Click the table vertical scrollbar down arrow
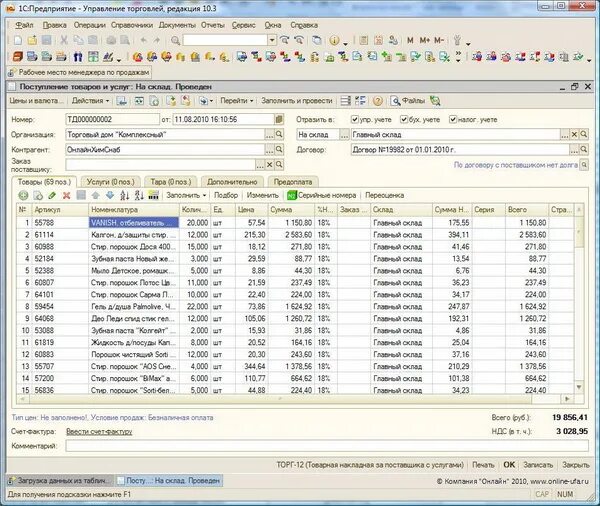Image resolution: width=600 pixels, height=506 pixels. tap(579, 387)
